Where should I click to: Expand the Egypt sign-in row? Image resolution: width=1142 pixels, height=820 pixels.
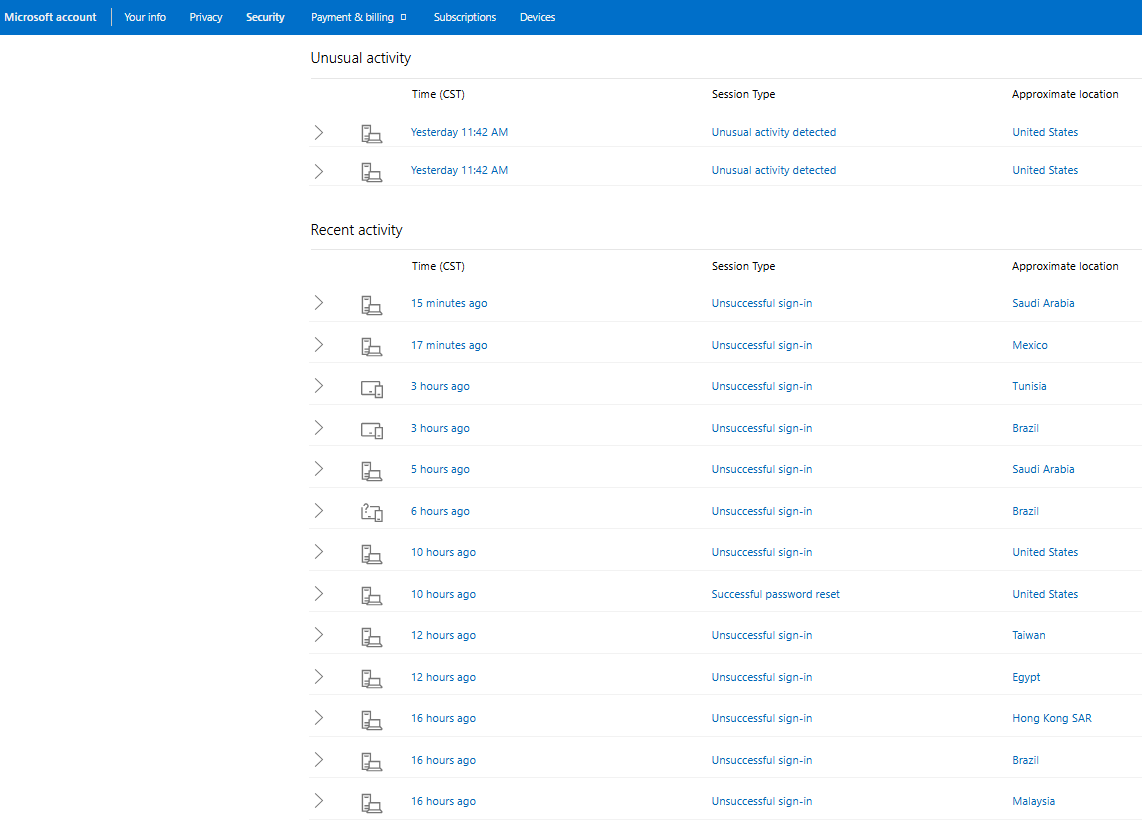(x=318, y=677)
